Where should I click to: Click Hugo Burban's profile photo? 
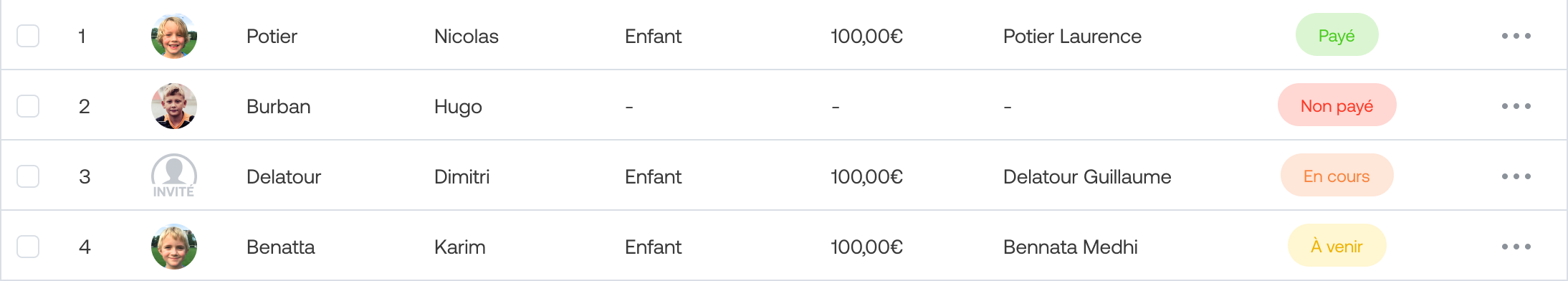pos(174,106)
